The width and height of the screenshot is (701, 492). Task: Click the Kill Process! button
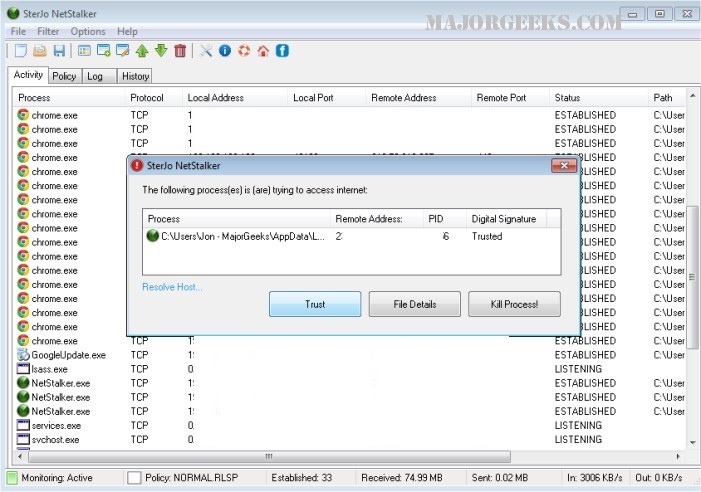[x=514, y=304]
